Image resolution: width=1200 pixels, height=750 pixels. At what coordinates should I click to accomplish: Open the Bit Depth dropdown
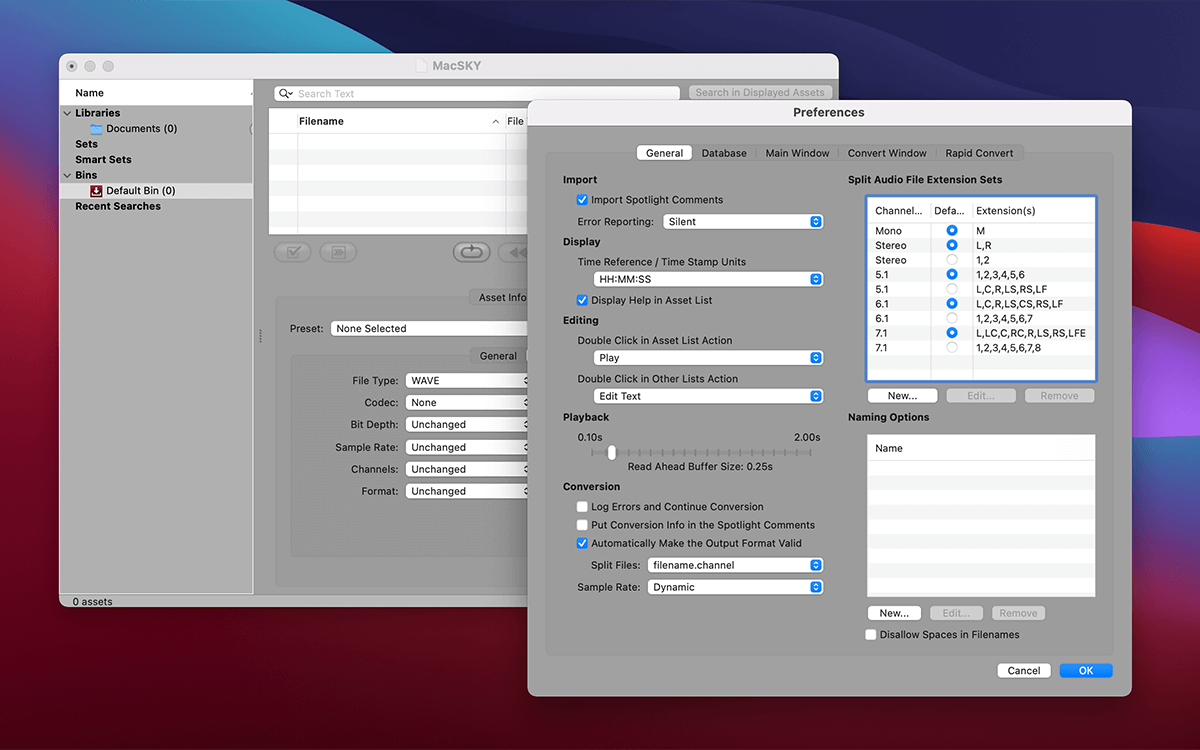tap(467, 425)
